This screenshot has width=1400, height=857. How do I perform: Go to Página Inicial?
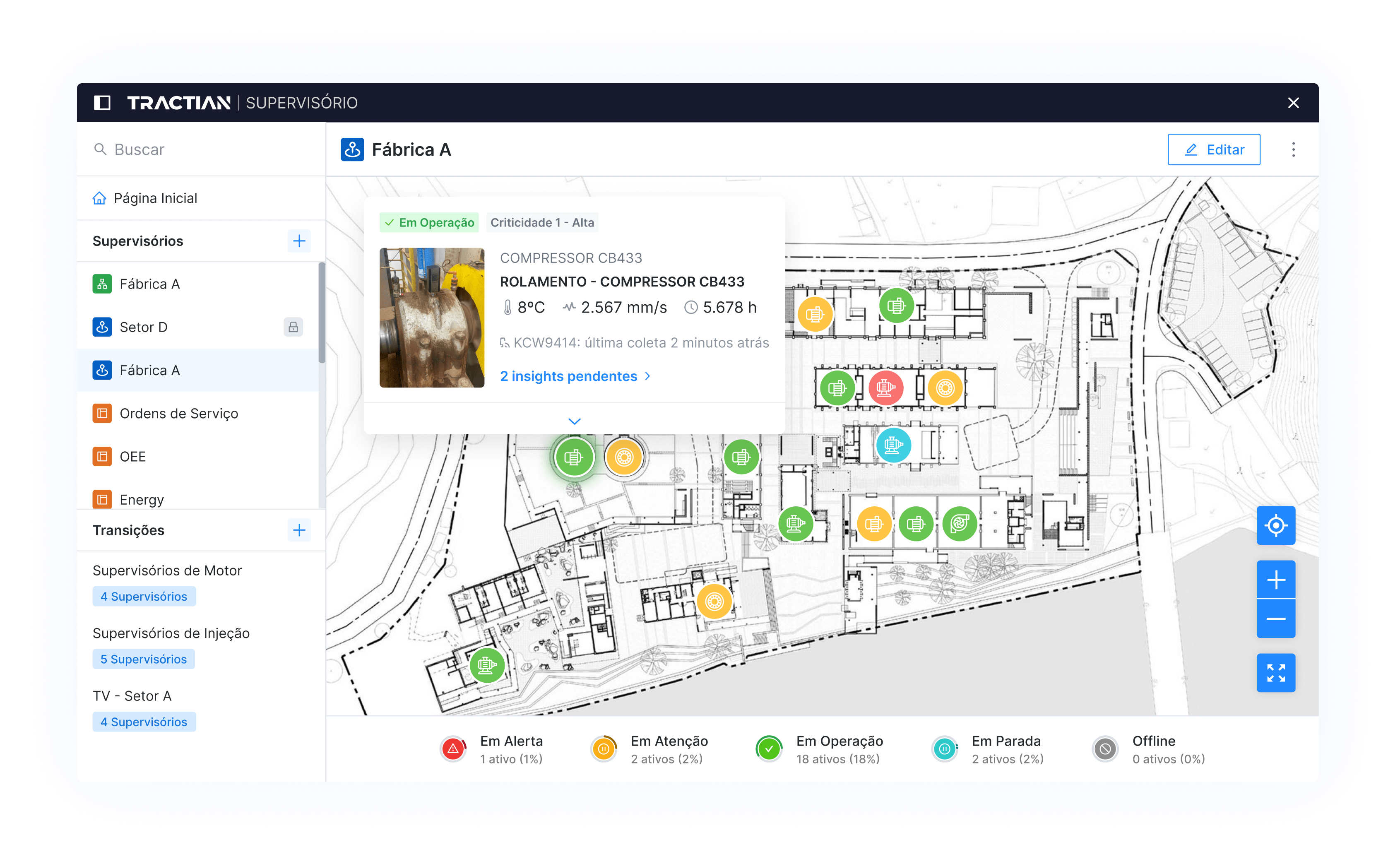pos(155,198)
